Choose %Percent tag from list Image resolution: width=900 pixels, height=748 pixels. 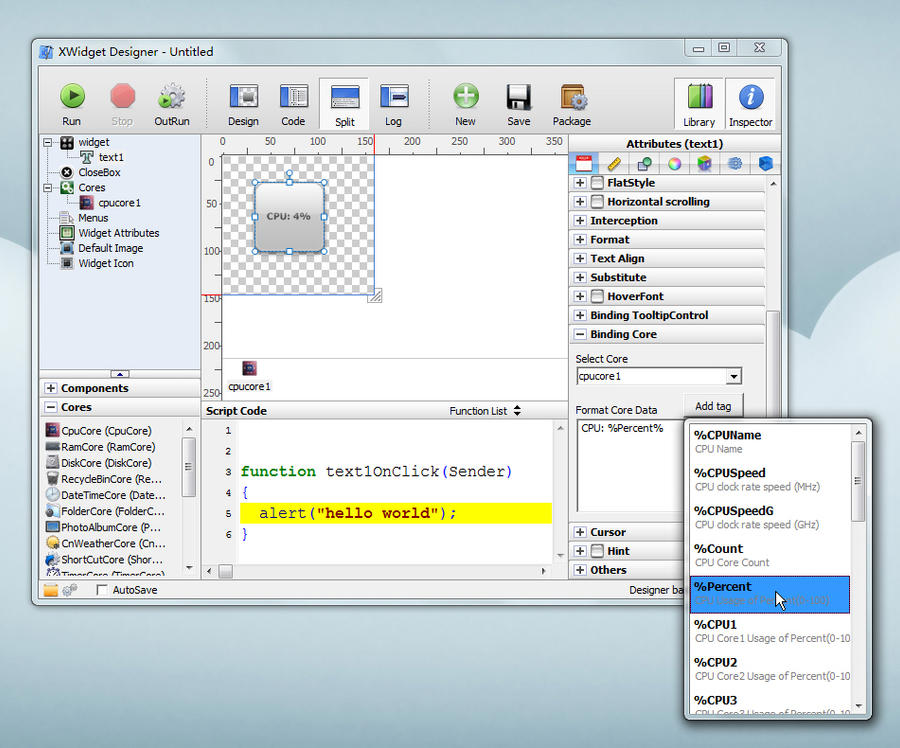[770, 594]
